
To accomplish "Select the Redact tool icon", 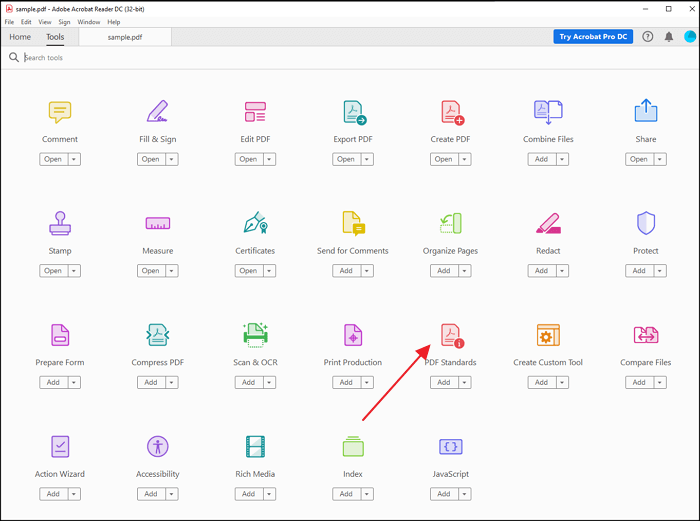I will click(x=548, y=223).
